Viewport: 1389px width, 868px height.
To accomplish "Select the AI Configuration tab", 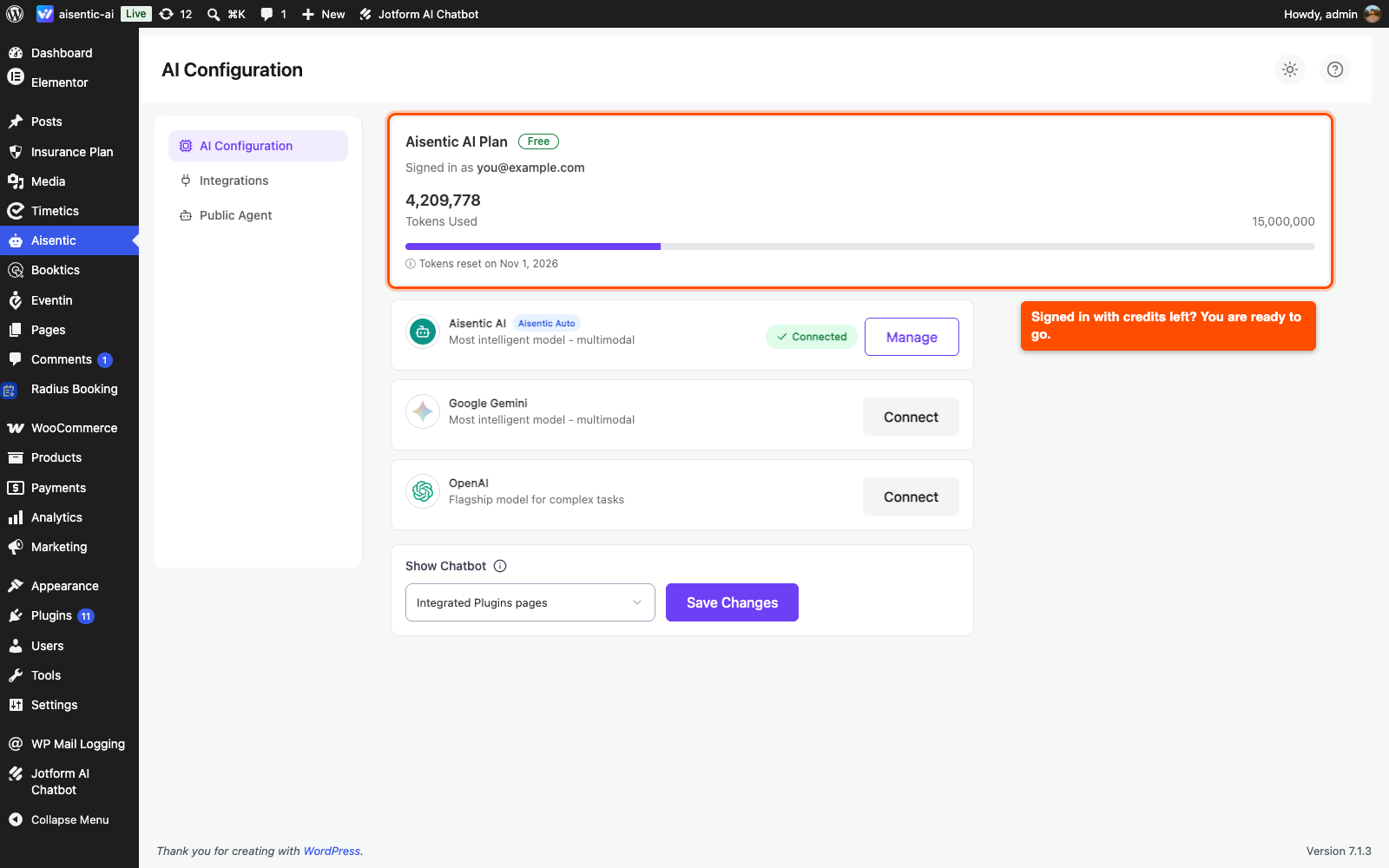I will [258, 146].
